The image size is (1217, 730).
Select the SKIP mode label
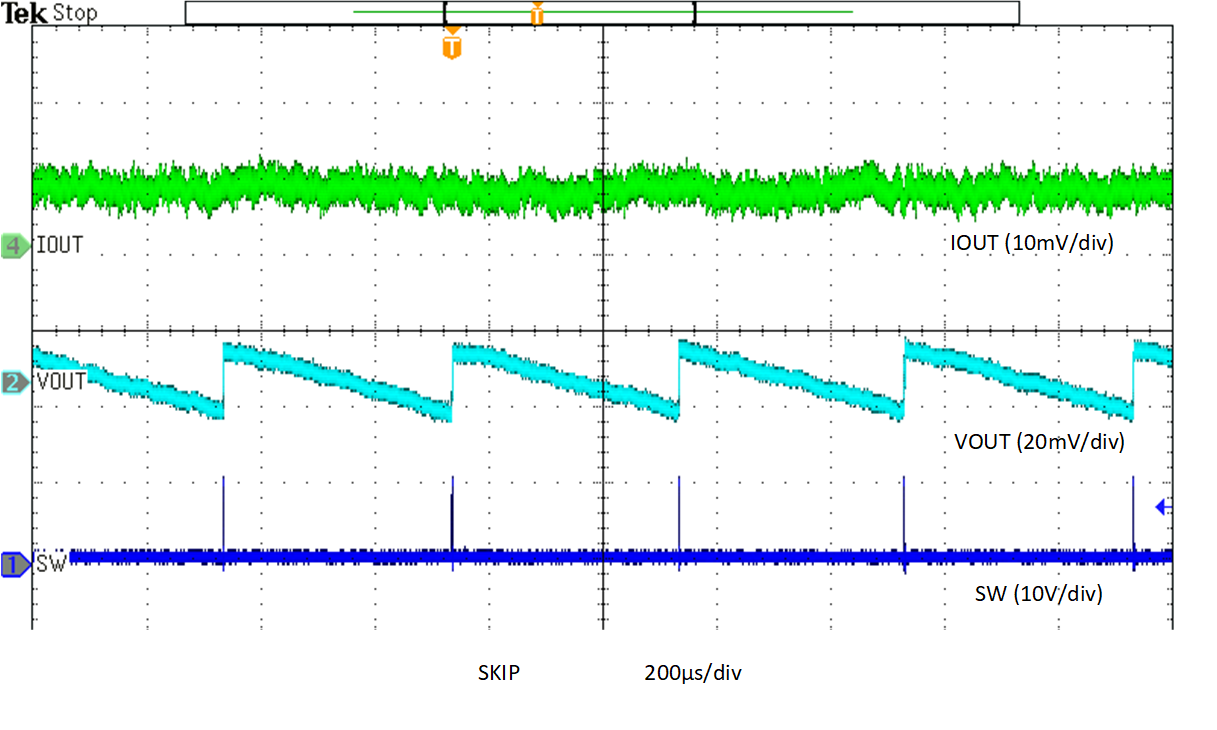tap(501, 672)
